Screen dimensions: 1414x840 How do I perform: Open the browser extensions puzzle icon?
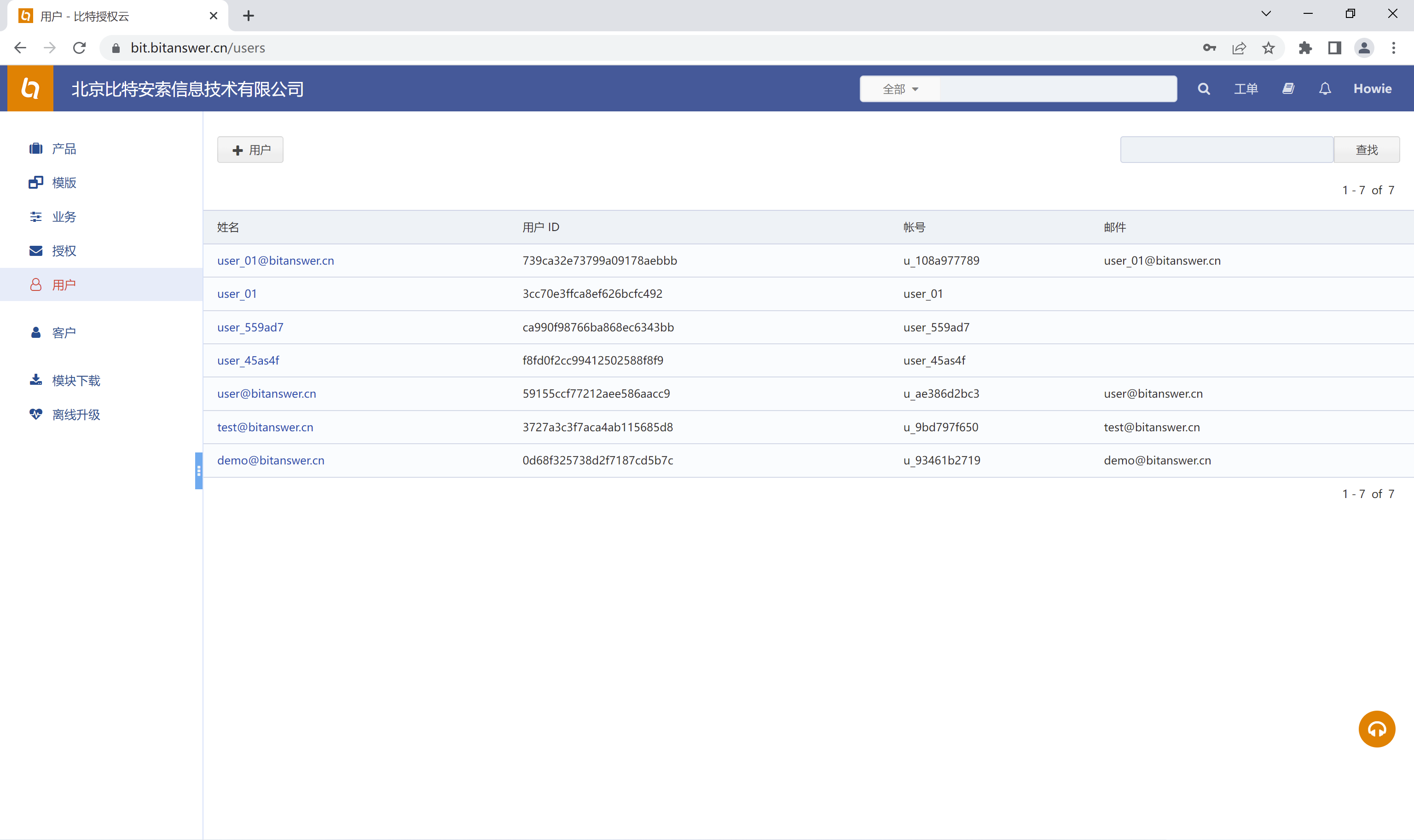(x=1305, y=48)
